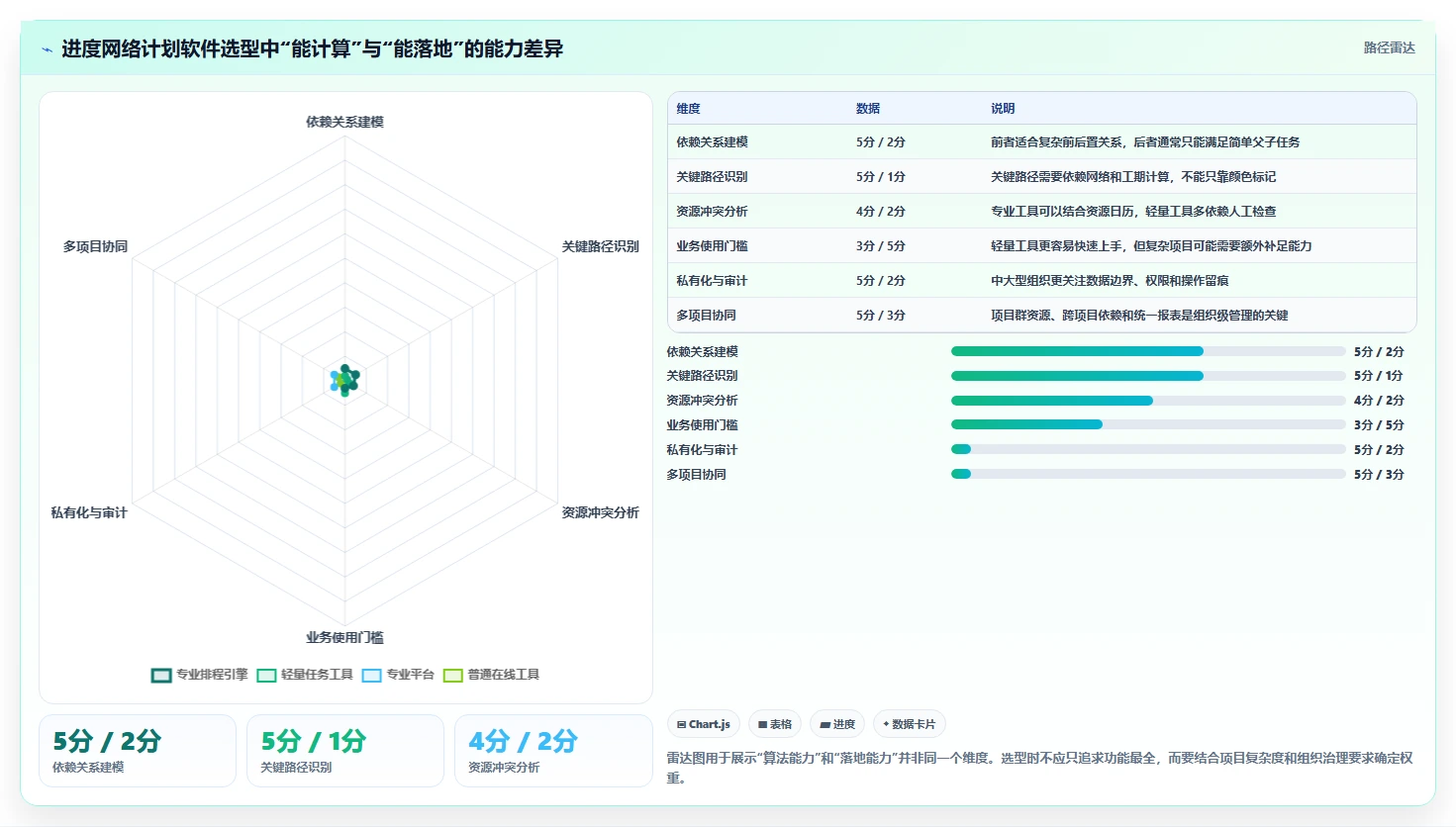1456x827 pixels.
Task: Click the 资源冲突分析 radar axis label
Action: coord(600,512)
